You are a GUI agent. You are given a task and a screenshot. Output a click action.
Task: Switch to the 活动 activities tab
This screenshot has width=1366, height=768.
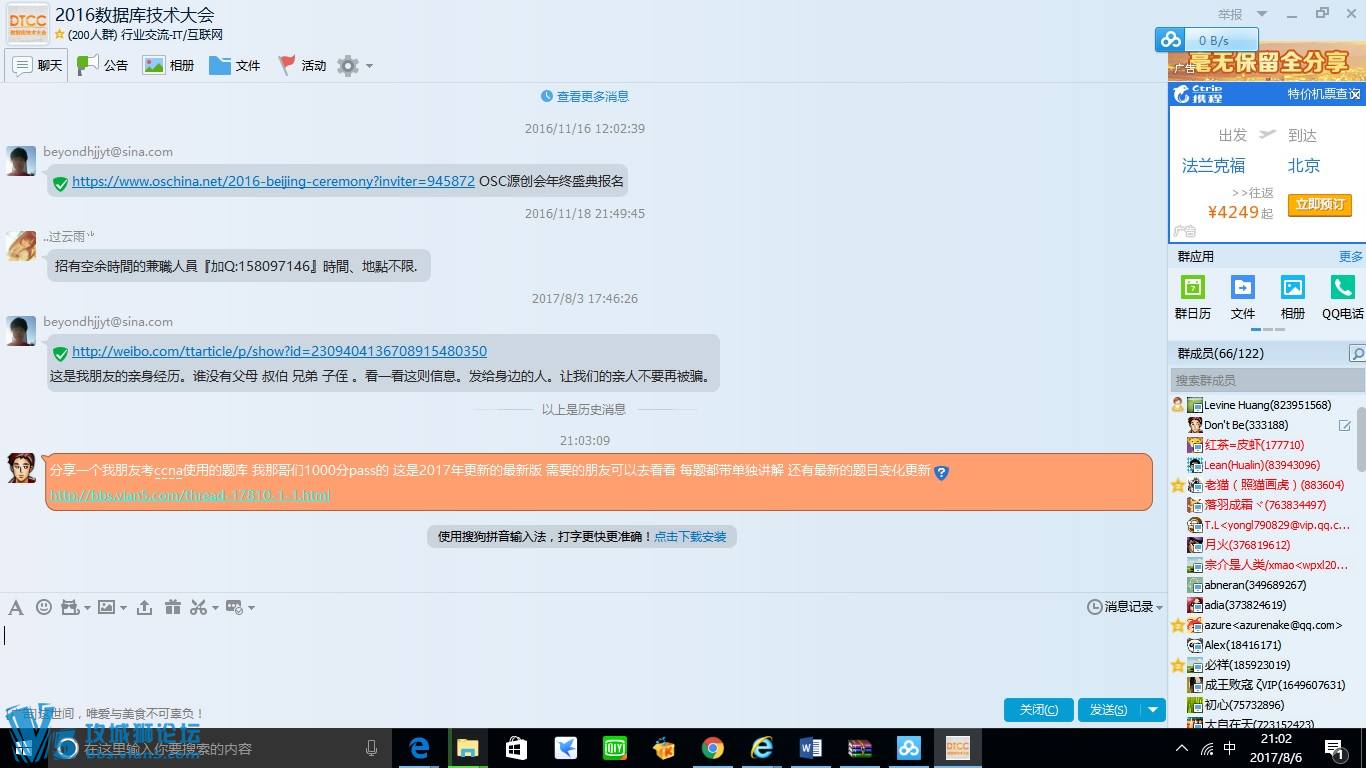point(302,66)
